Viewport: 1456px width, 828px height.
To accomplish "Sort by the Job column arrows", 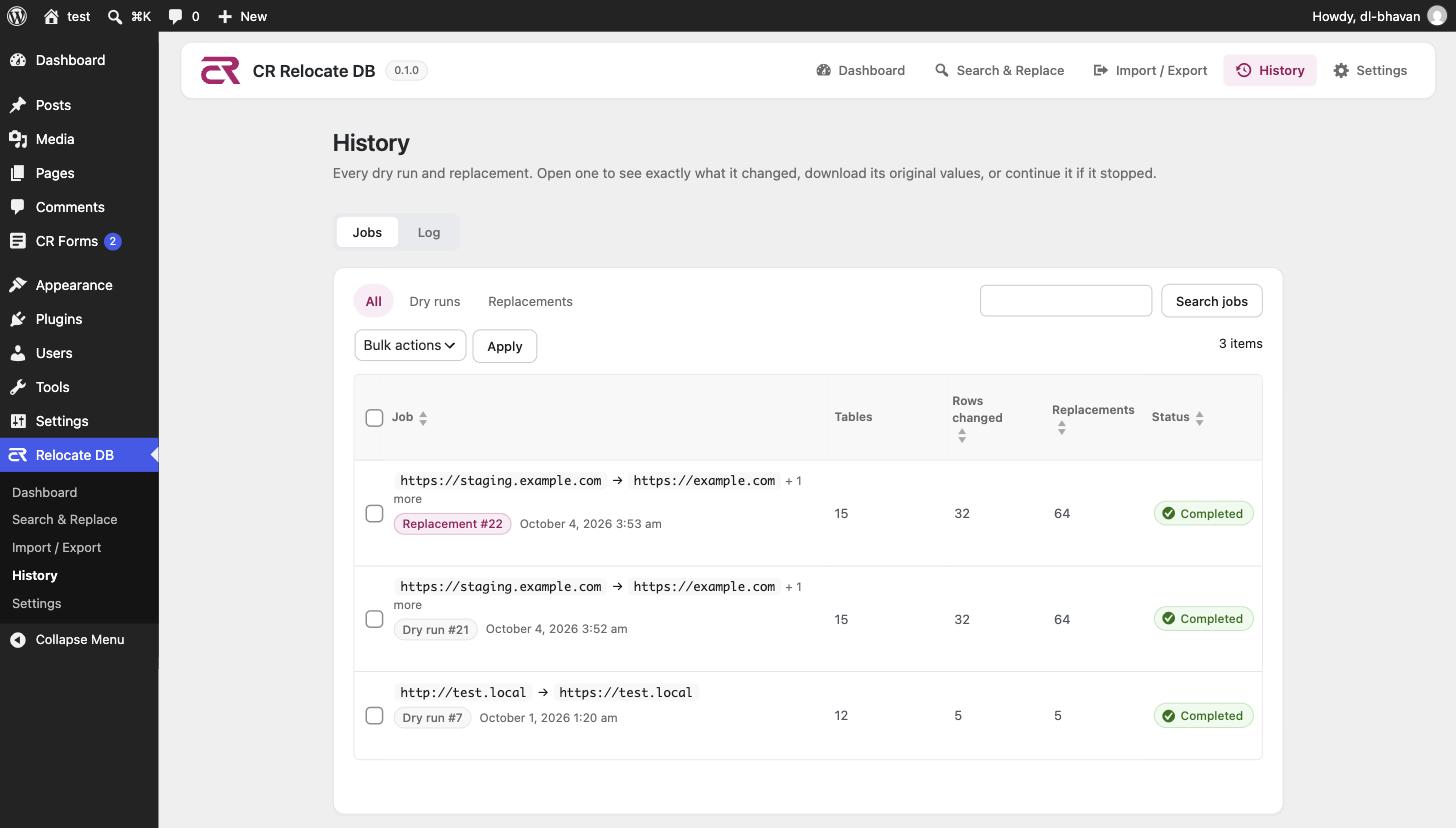I will (423, 418).
